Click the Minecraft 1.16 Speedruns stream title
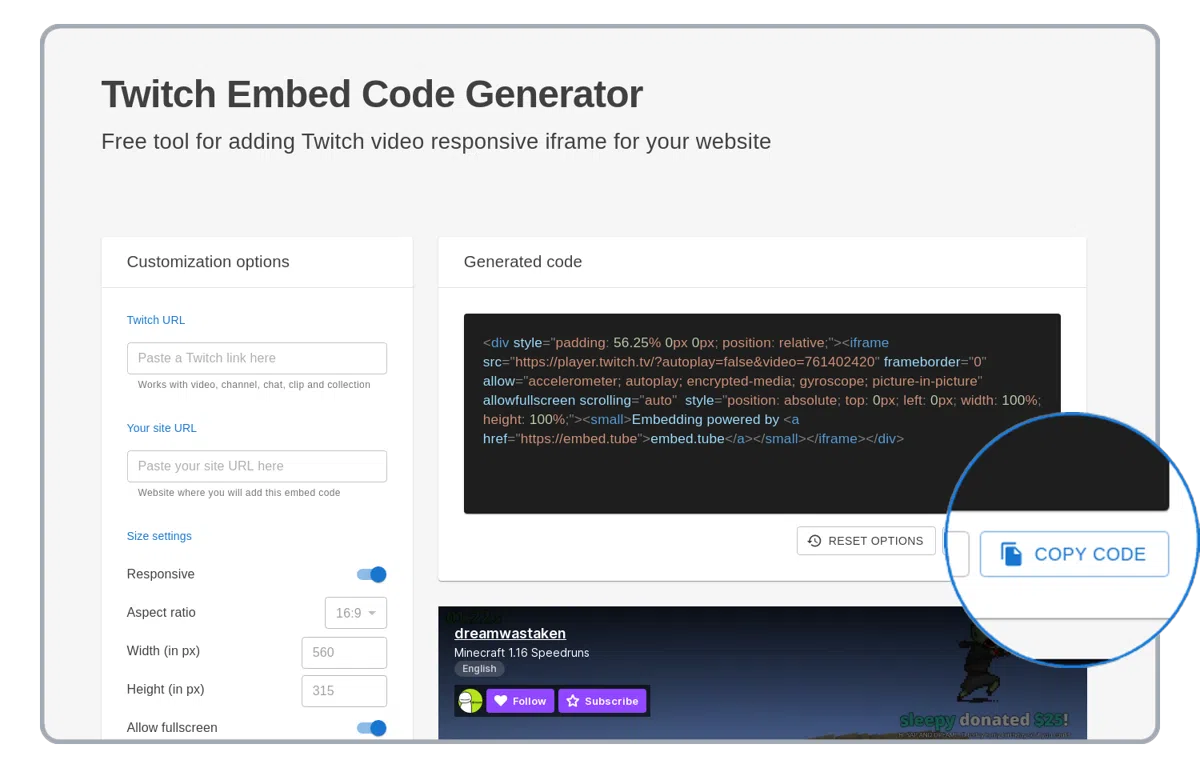This screenshot has width=1200, height=768. 521,653
